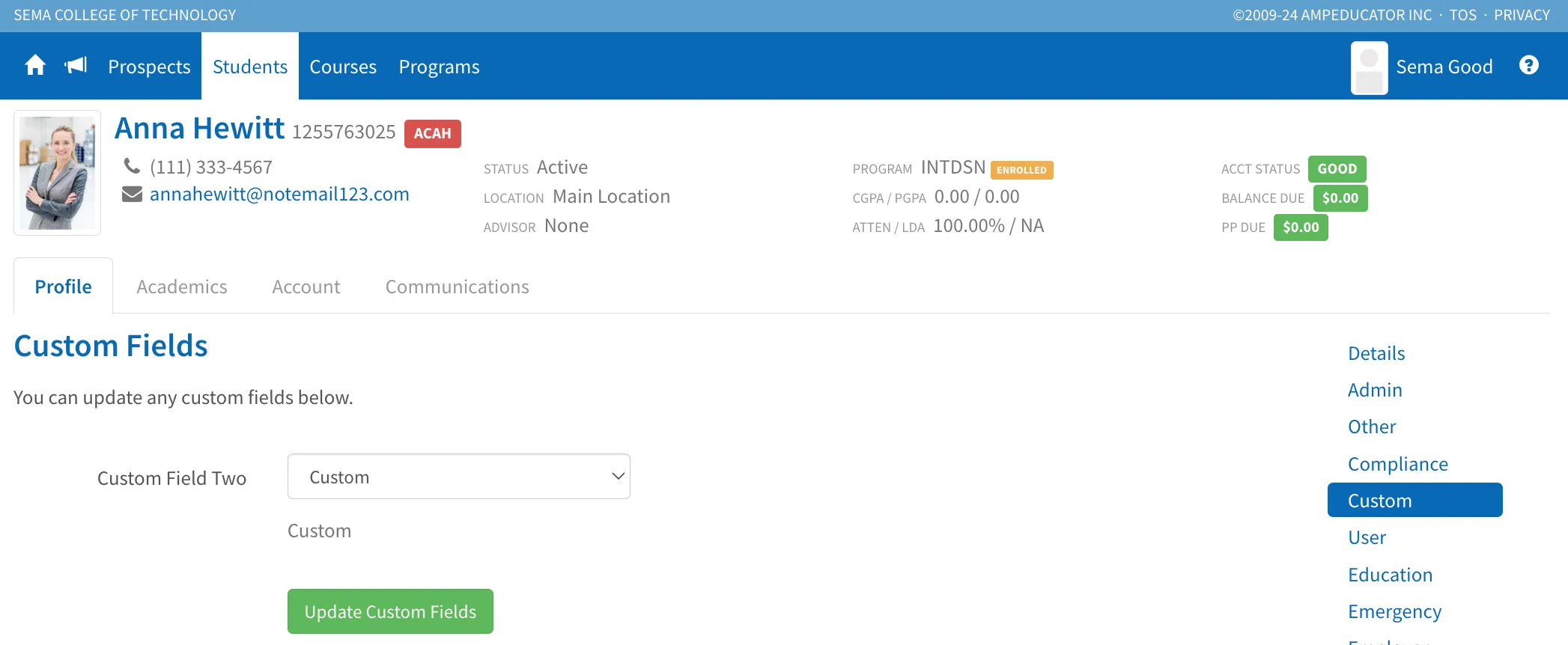Screen dimensions: 1568x645
Task: Switch to the Profile tab
Action: 64,287
